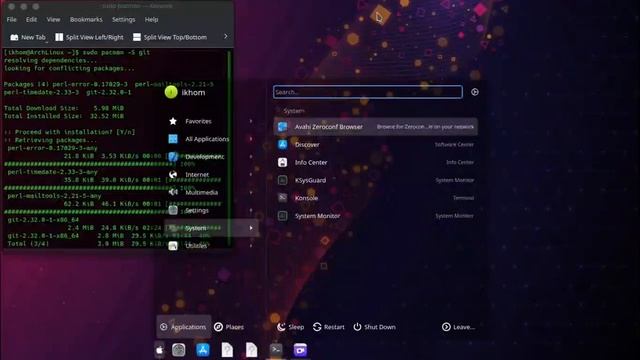Launch the Info Center icon

[282, 162]
